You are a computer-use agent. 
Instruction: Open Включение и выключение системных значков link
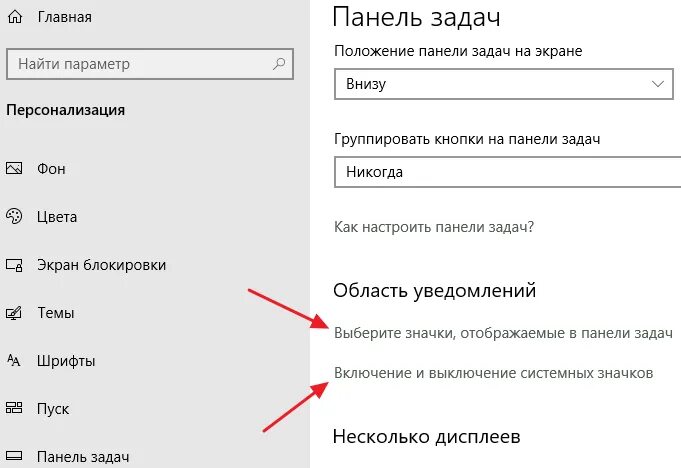[493, 373]
